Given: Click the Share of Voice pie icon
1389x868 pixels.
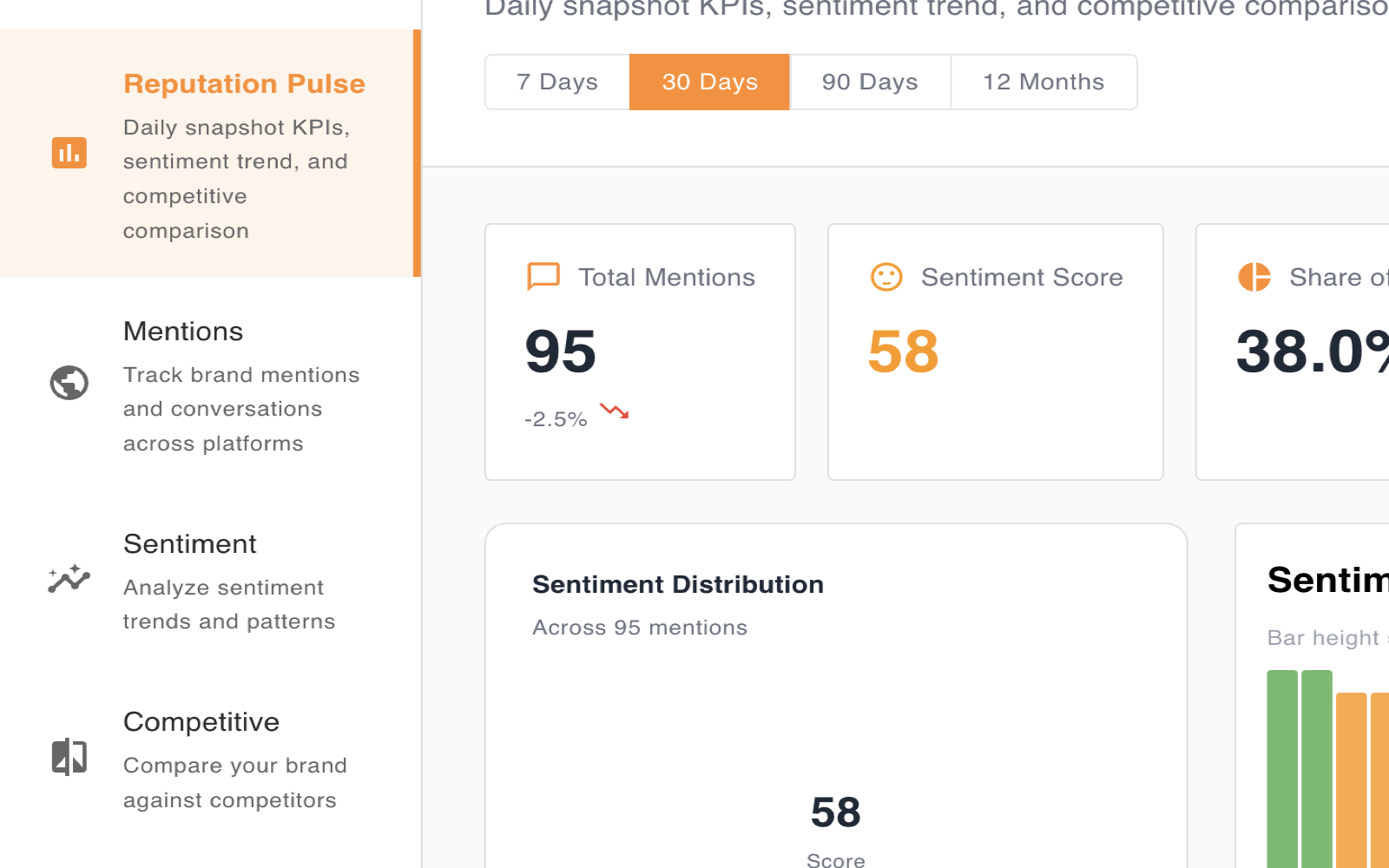Looking at the screenshot, I should tap(1254, 277).
